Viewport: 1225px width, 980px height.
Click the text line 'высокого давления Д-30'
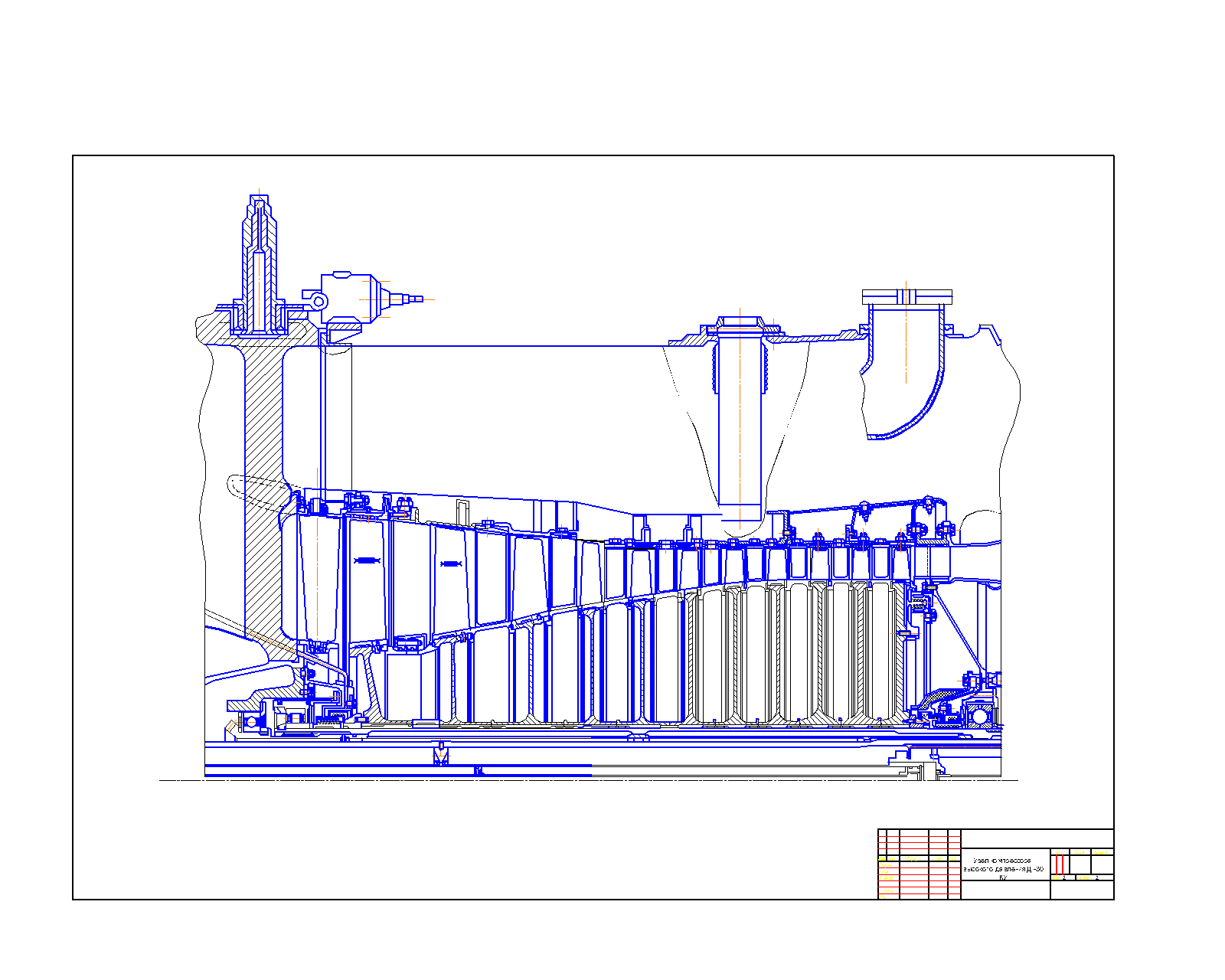pos(1003,869)
